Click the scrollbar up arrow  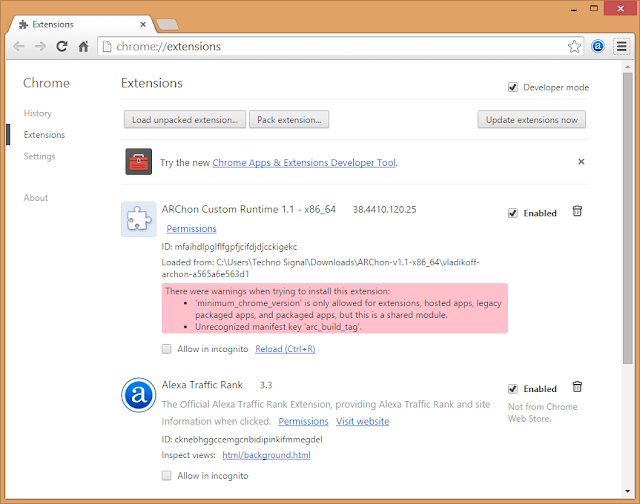click(627, 67)
